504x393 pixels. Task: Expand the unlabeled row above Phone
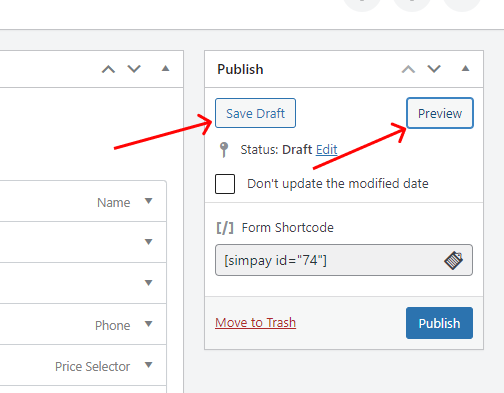149,283
